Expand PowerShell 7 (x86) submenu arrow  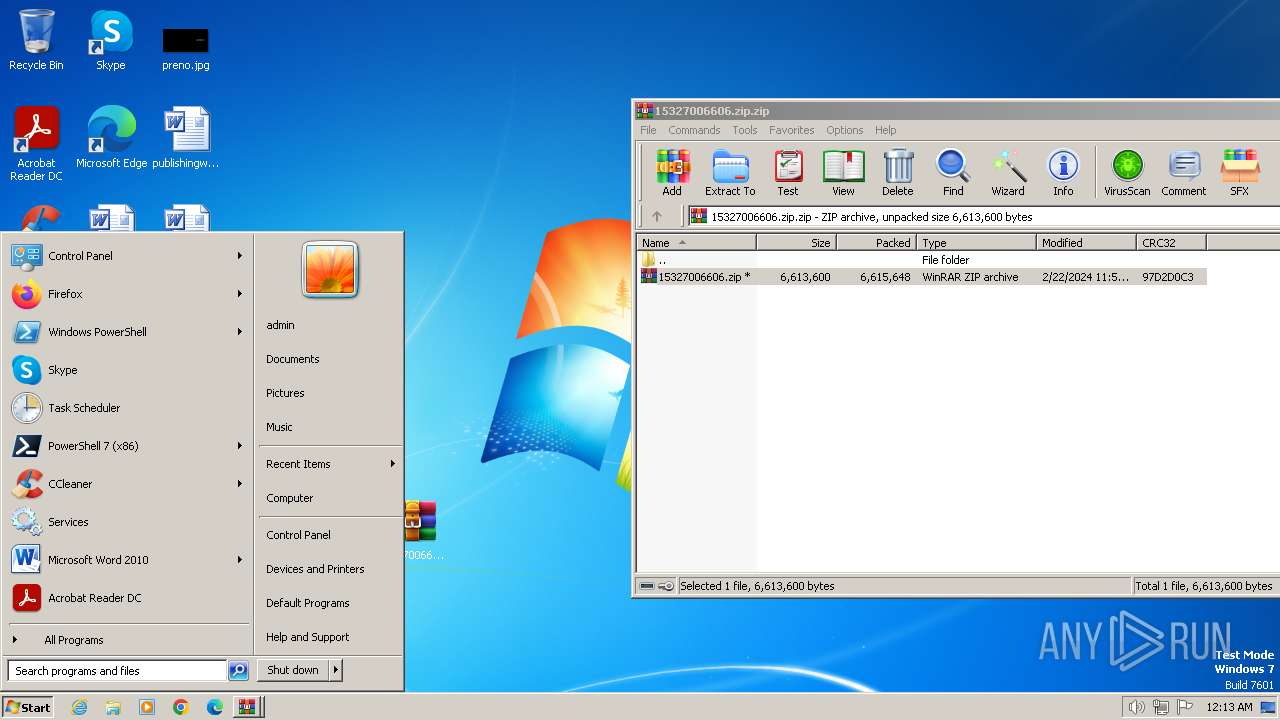coord(240,446)
